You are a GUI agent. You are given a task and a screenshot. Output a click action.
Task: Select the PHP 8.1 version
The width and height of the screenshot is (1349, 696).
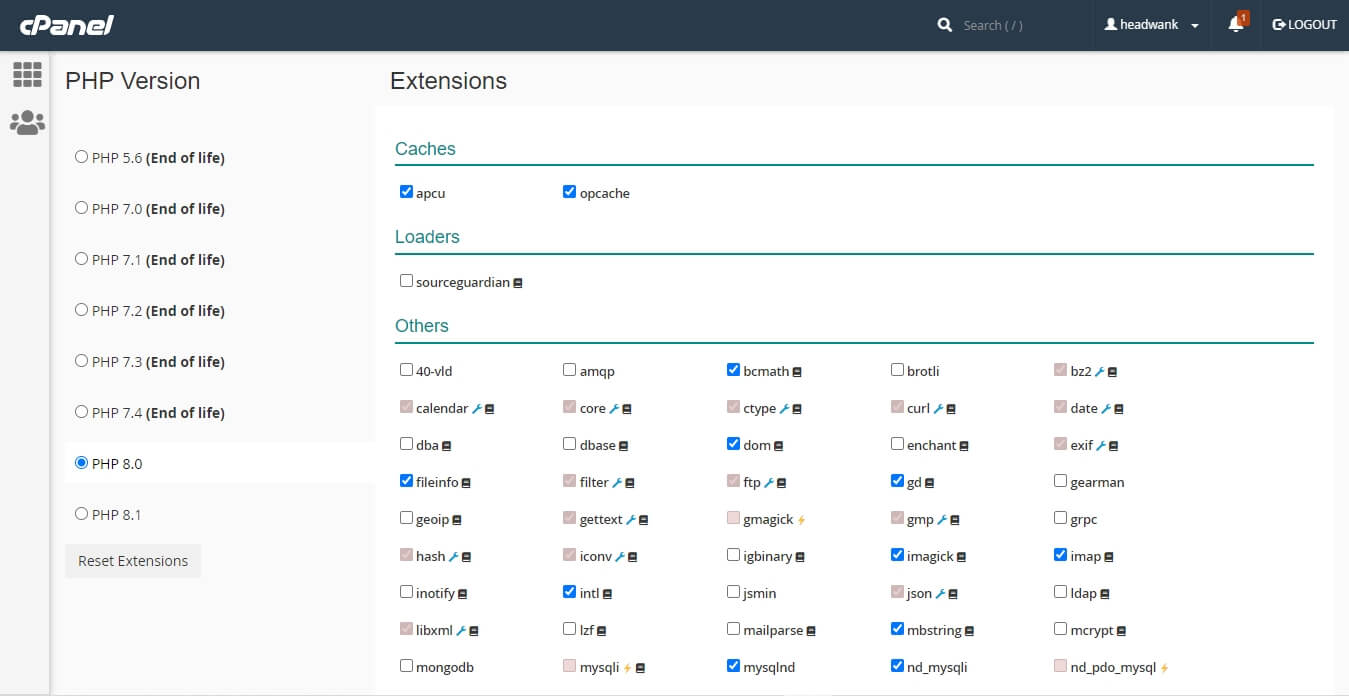82,514
